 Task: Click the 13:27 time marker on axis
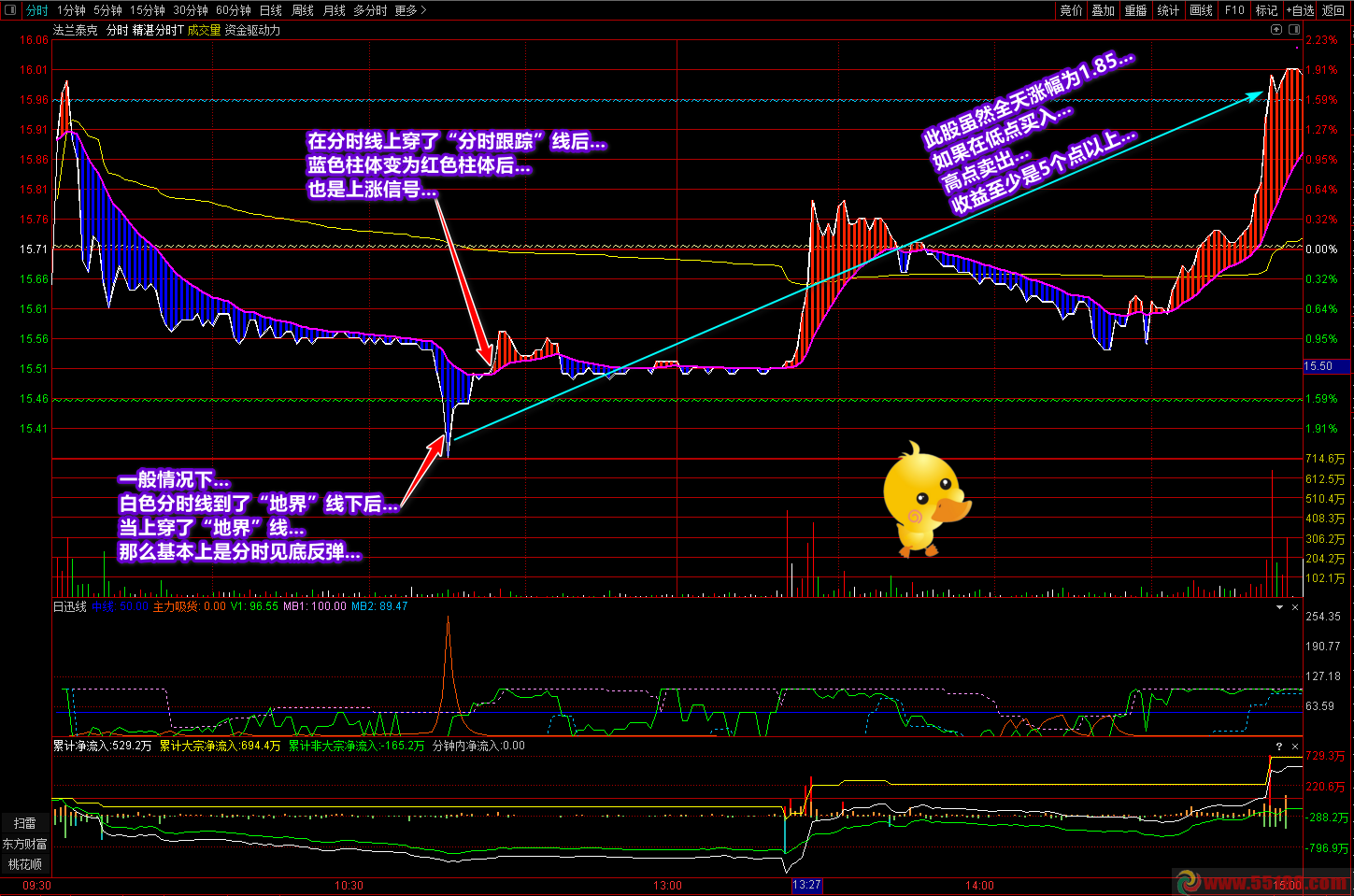point(806,885)
